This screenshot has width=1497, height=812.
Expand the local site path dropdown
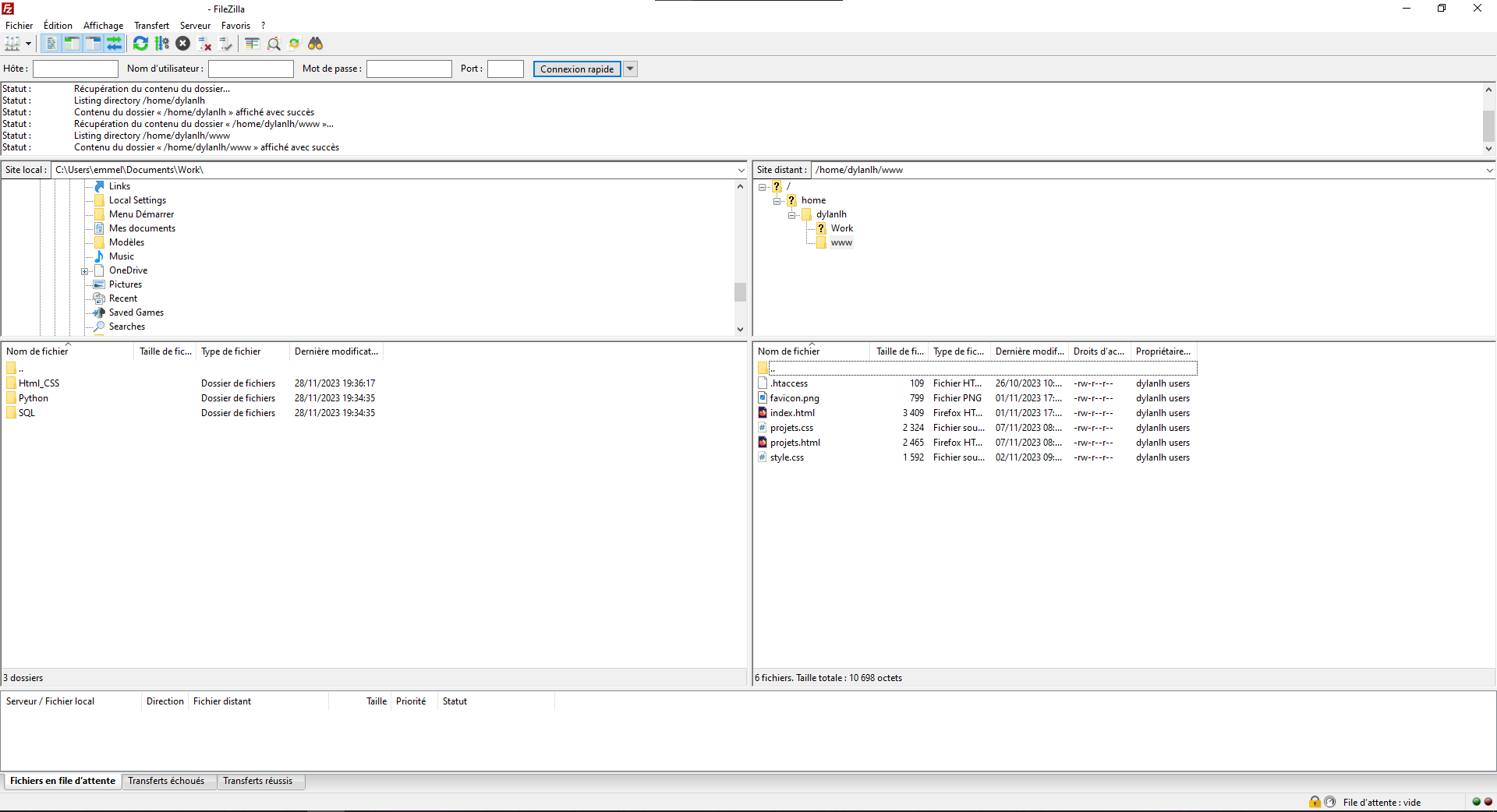pos(741,170)
